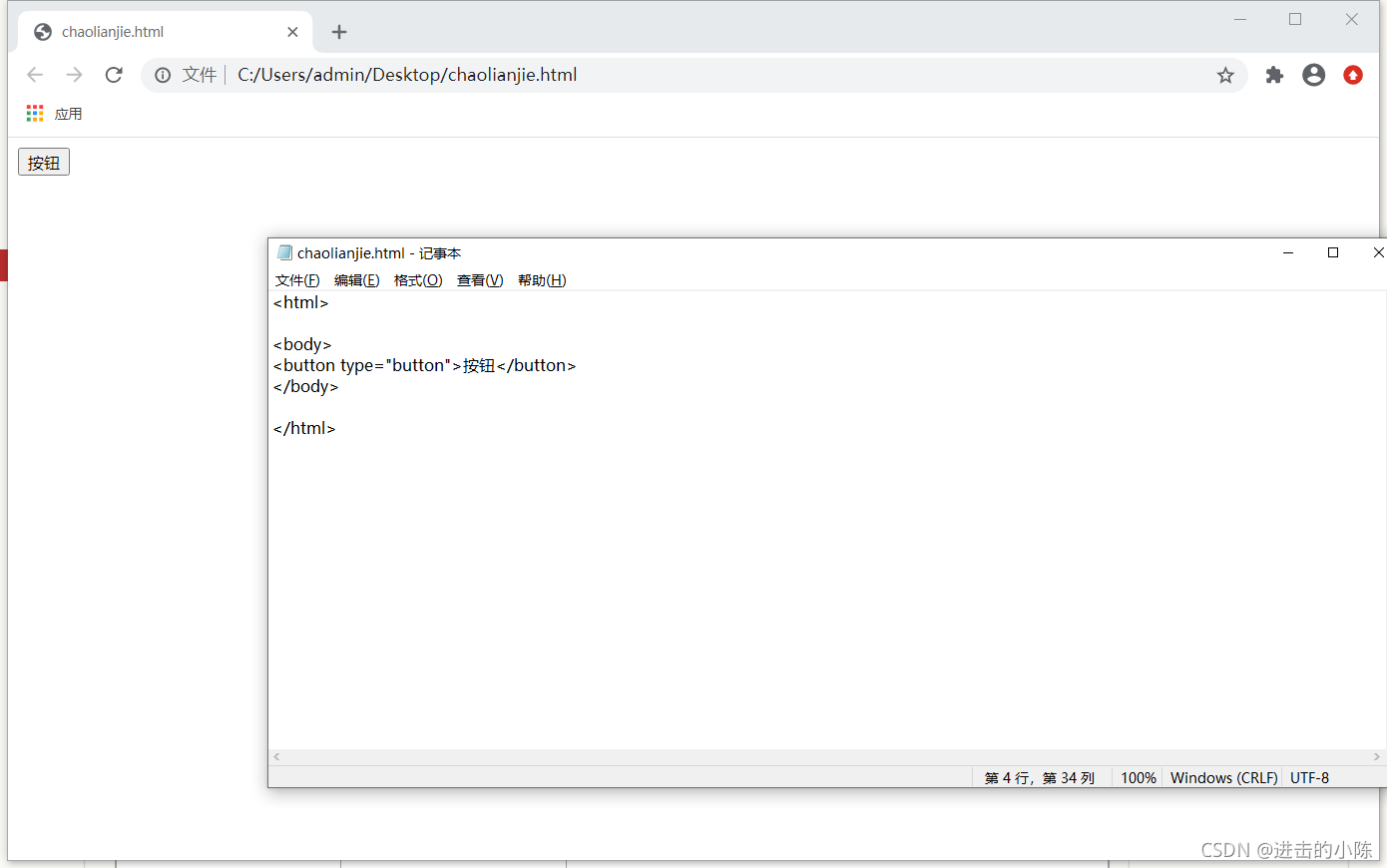Screen dimensions: 1387x868
Task: Bookmark this page with the star icon
Action: (x=1225, y=75)
